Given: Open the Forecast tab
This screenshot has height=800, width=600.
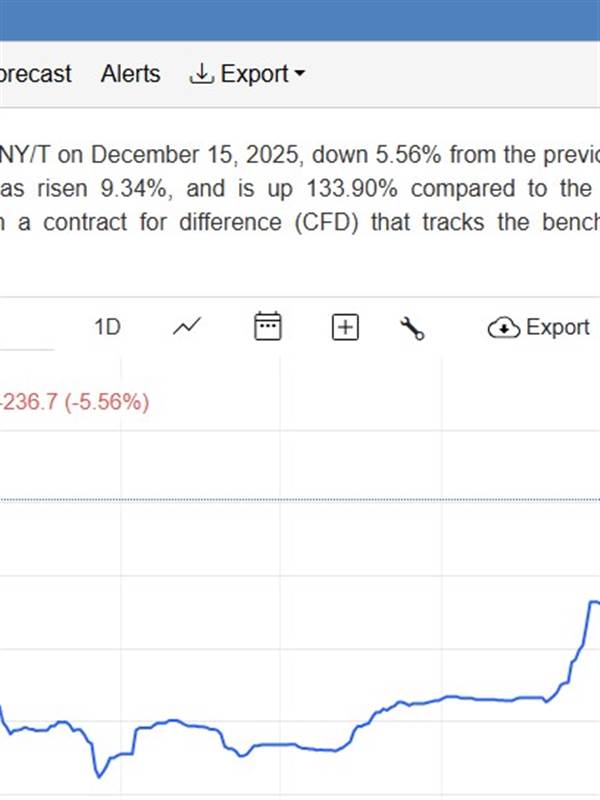Looking at the screenshot, I should (34, 74).
